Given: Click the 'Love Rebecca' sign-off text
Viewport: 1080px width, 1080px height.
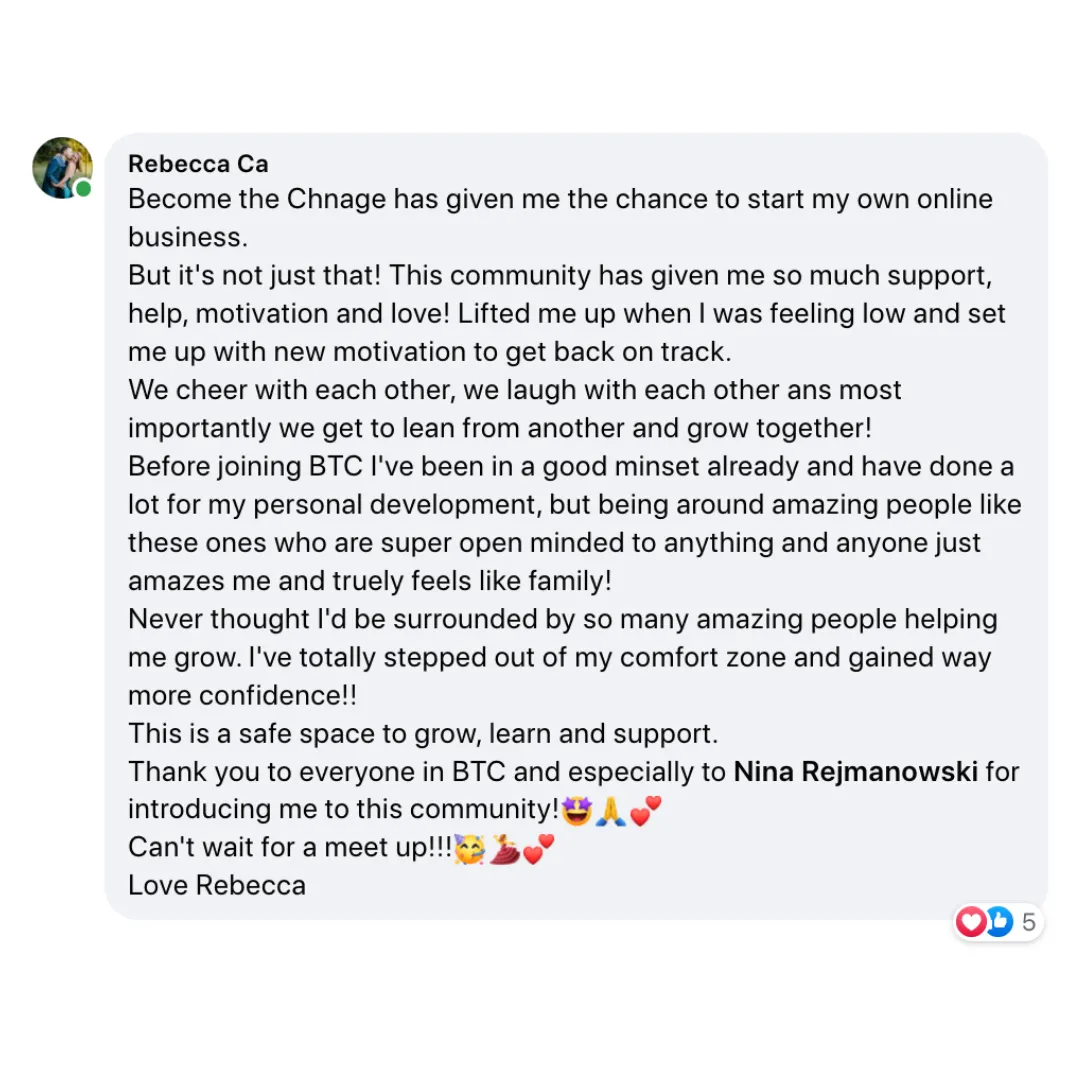Looking at the screenshot, I should (x=217, y=885).
